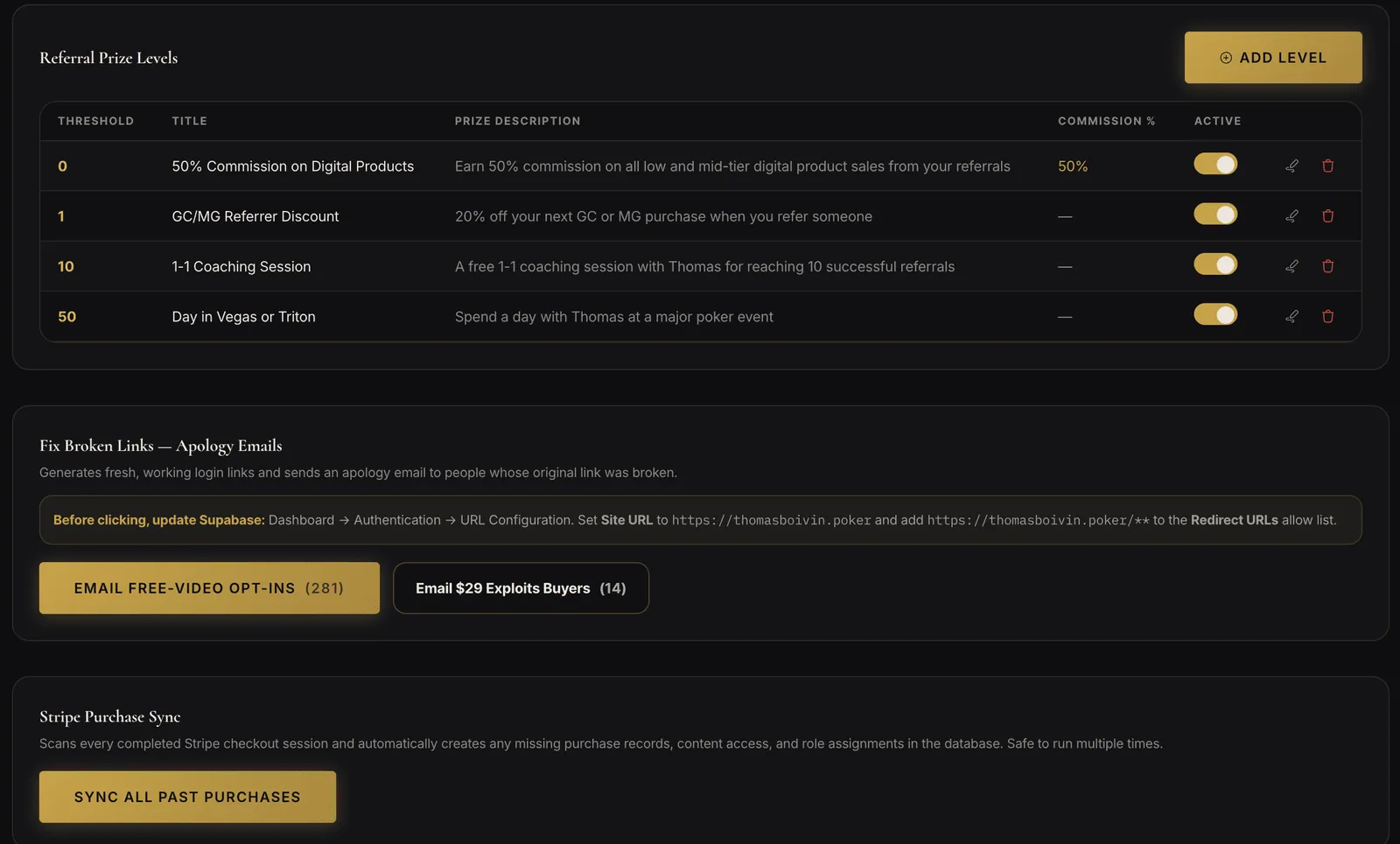Edit the 50% Commission on Digital Products level
The height and width of the screenshot is (844, 1400).
[x=1291, y=165]
